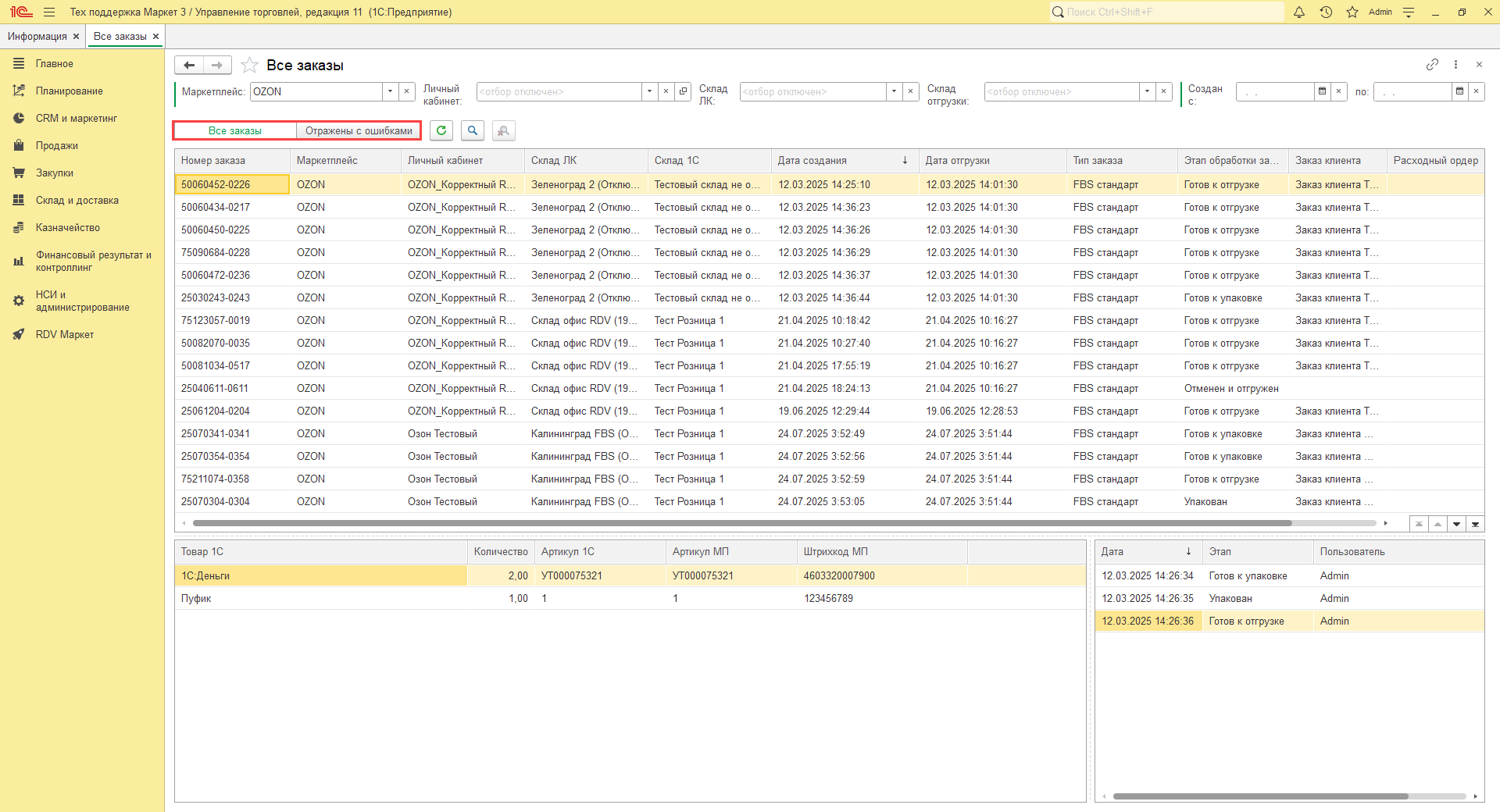The image size is (1500, 812).
Task: Switch to Отражены с ошибками filter
Action: pyautogui.click(x=359, y=130)
